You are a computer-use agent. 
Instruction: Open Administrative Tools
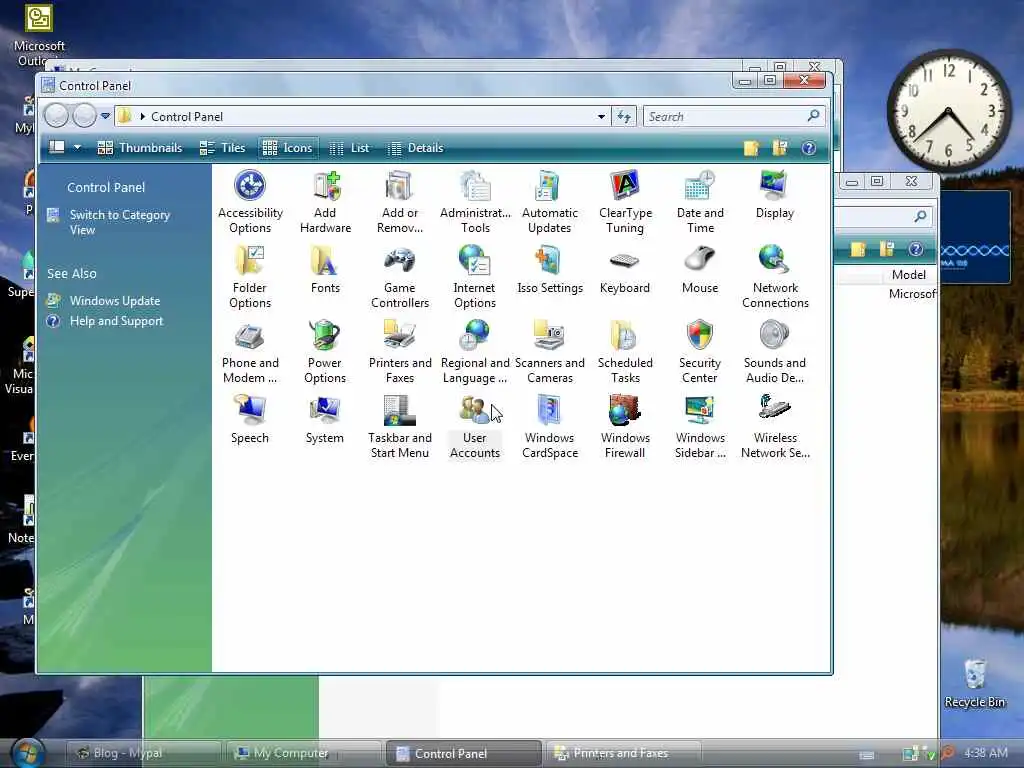(x=475, y=201)
